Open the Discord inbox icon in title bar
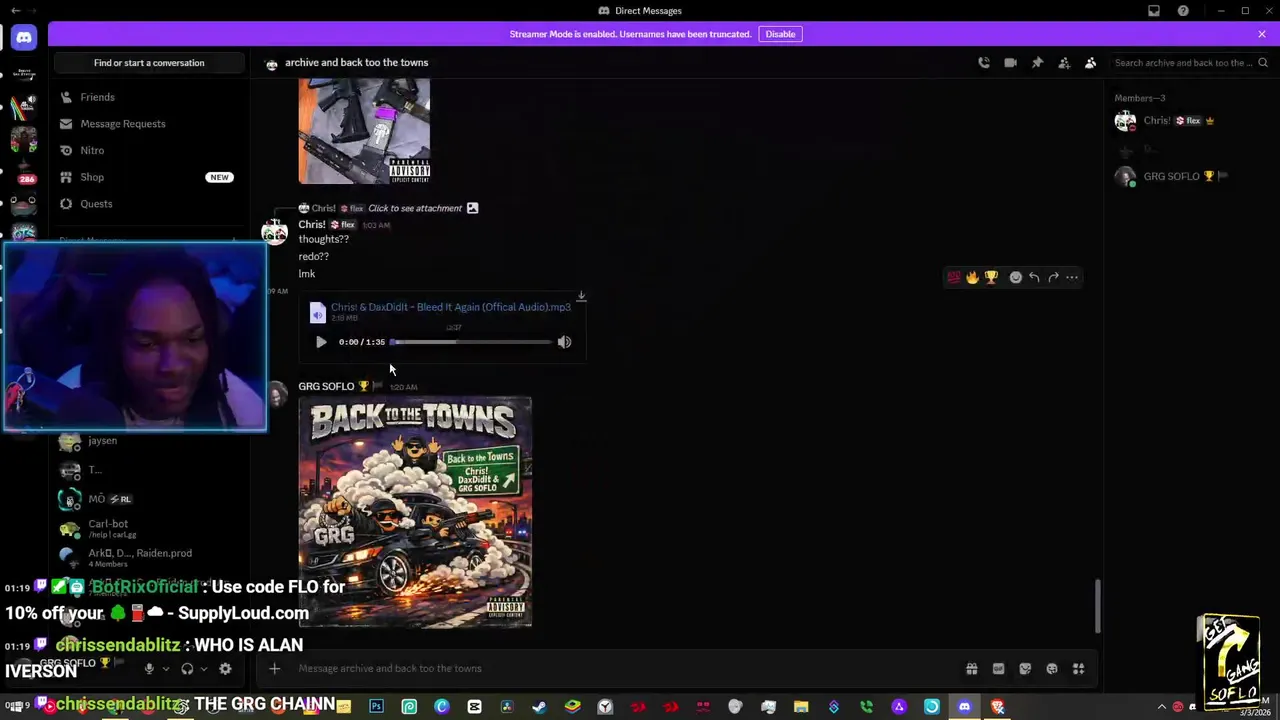1280x720 pixels. (1154, 11)
